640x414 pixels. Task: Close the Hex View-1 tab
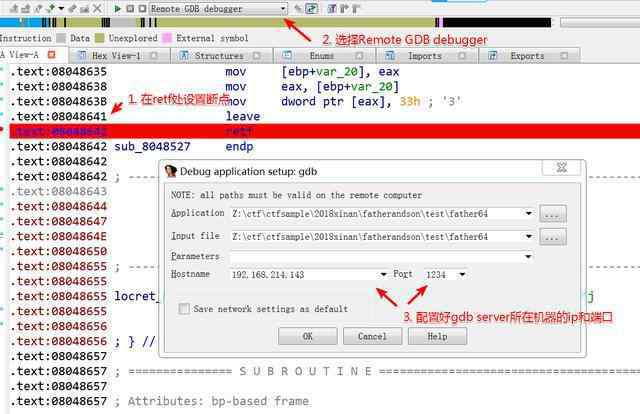[154, 56]
